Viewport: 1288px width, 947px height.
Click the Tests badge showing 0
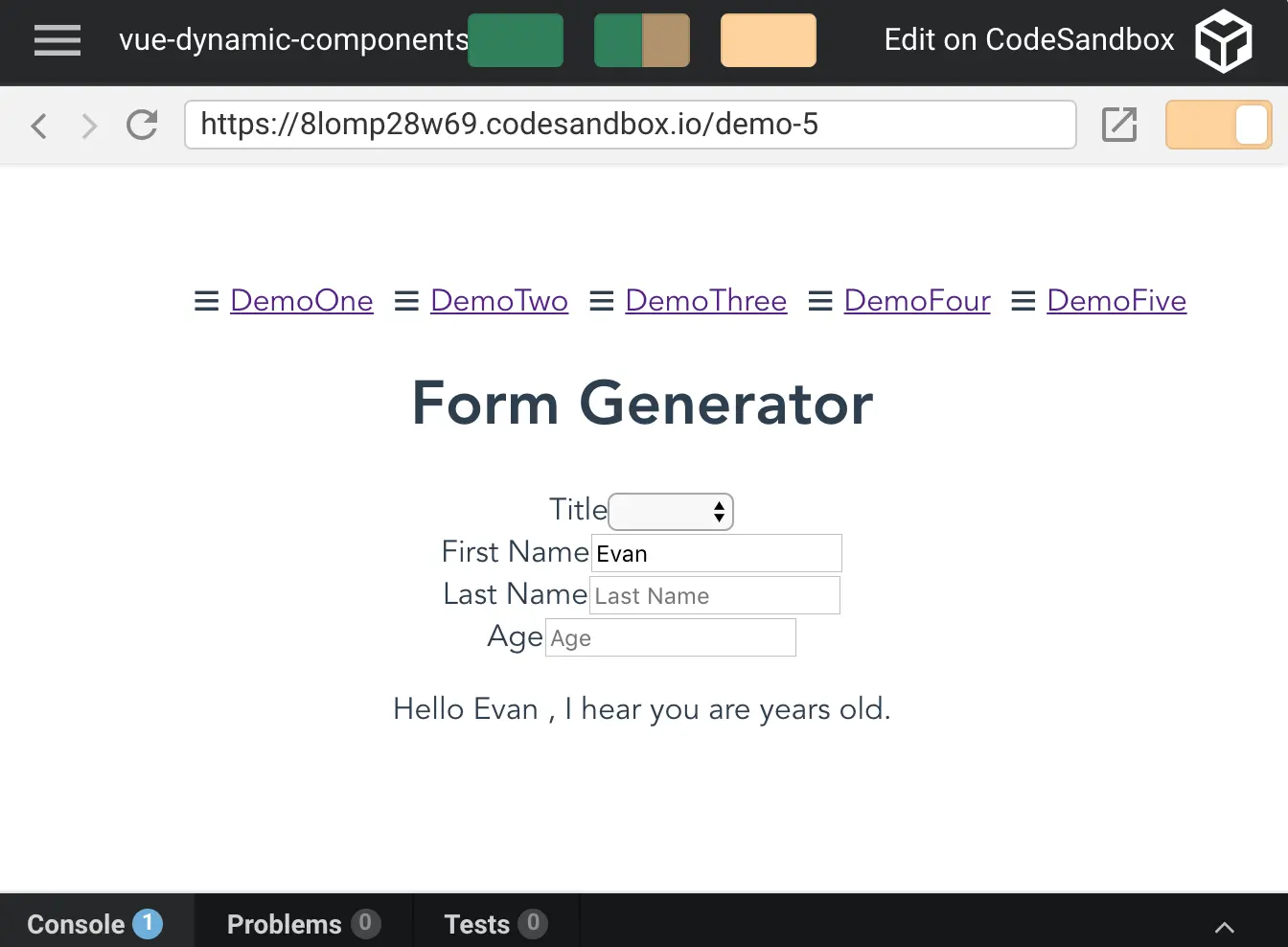533,923
